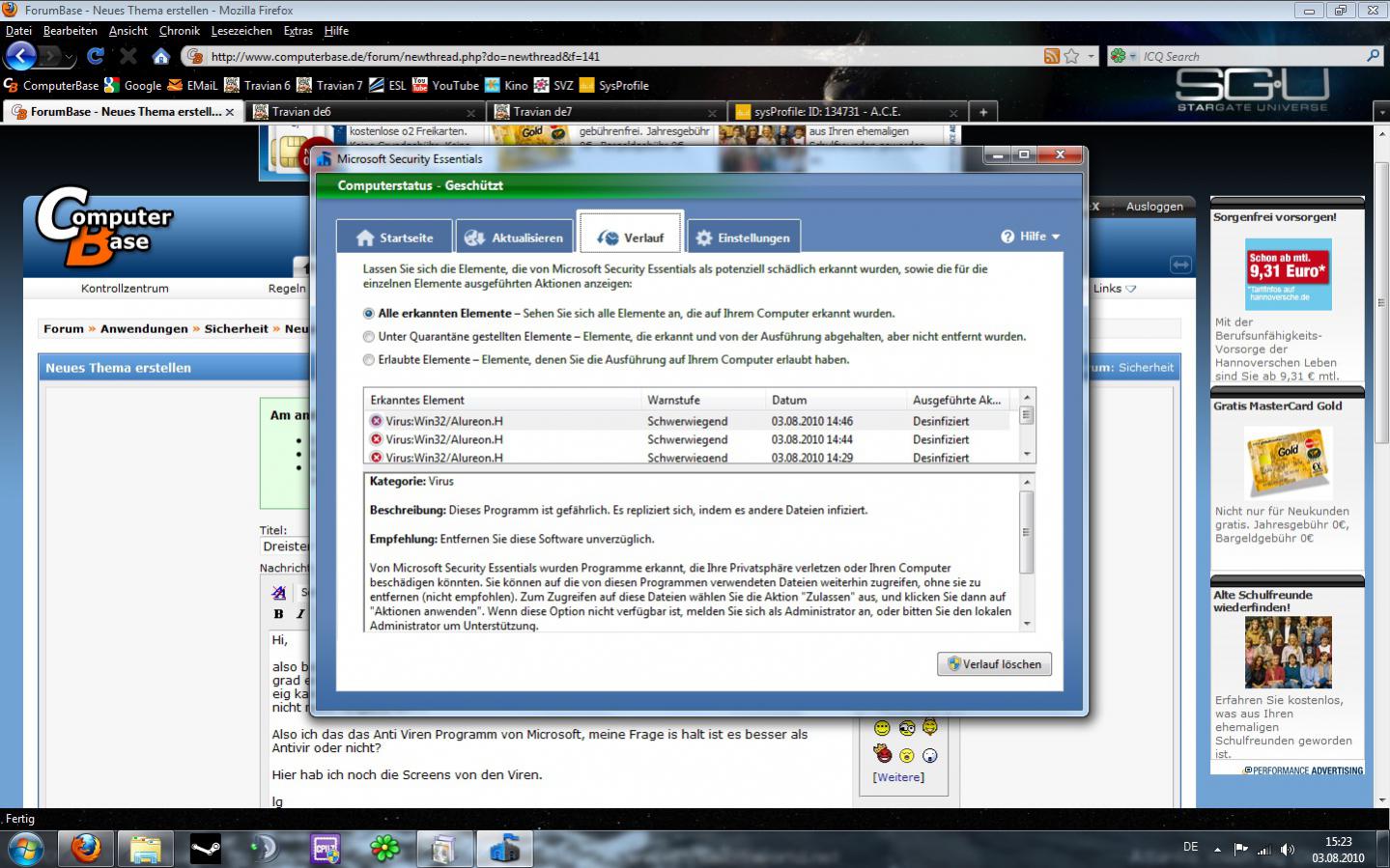This screenshot has height=868, width=1390.
Task: Open the Hilfe dropdown in Security Essentials
Action: click(x=1031, y=237)
